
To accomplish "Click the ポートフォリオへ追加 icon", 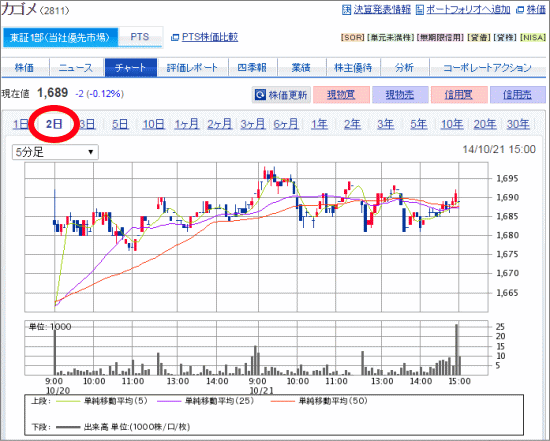I will click(x=420, y=10).
